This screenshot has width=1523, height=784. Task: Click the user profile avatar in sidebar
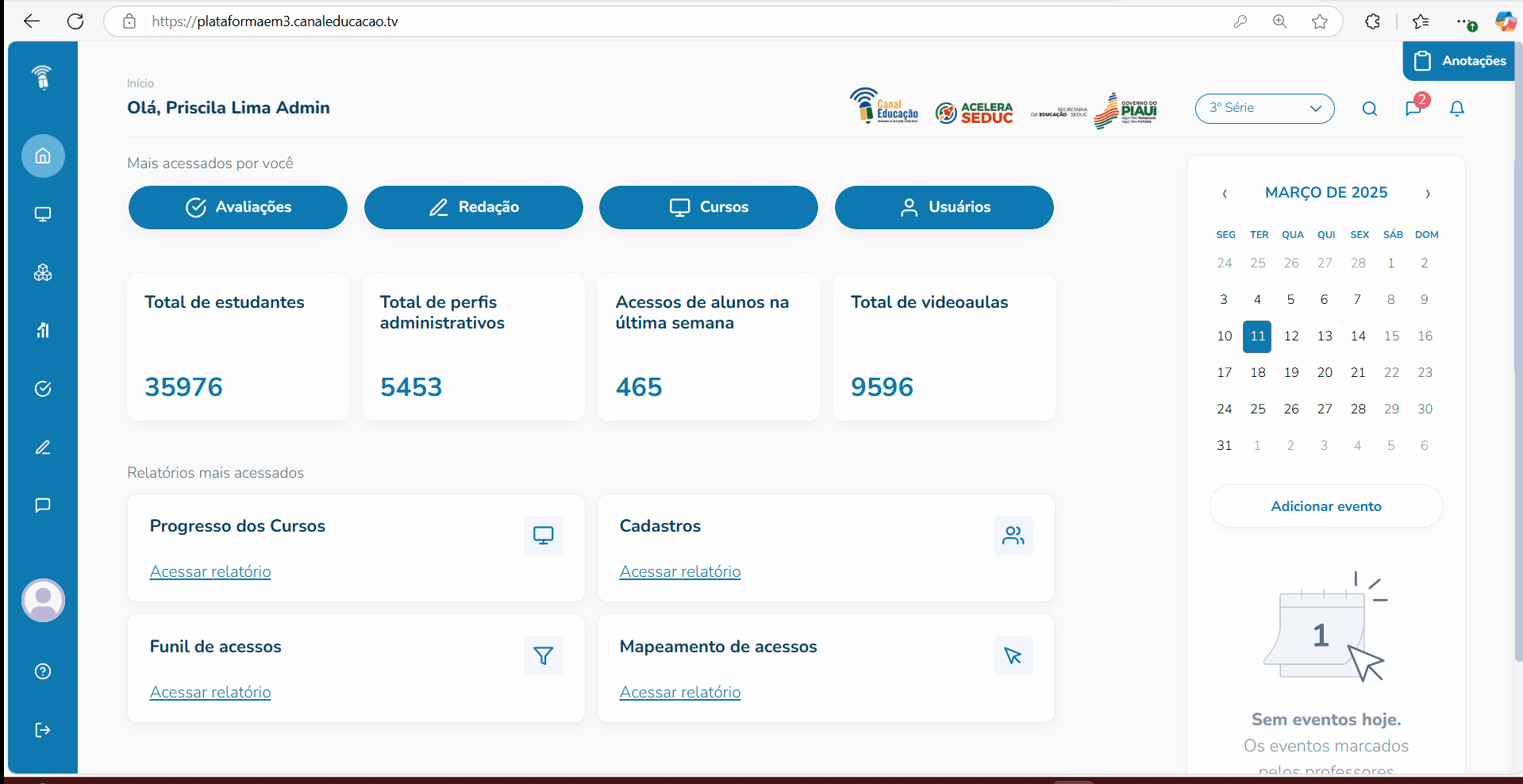tap(43, 601)
